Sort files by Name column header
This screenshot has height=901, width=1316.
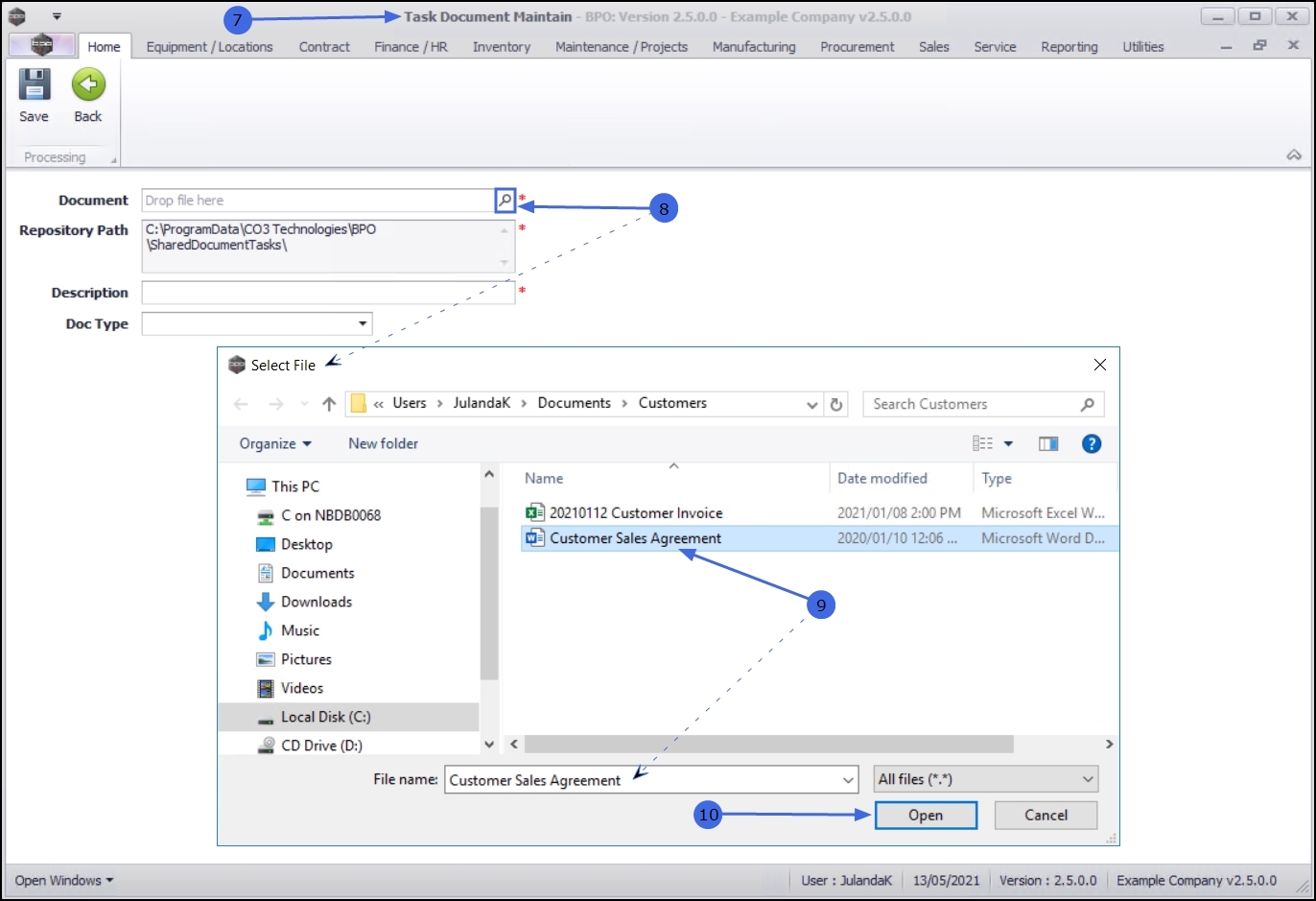click(544, 478)
